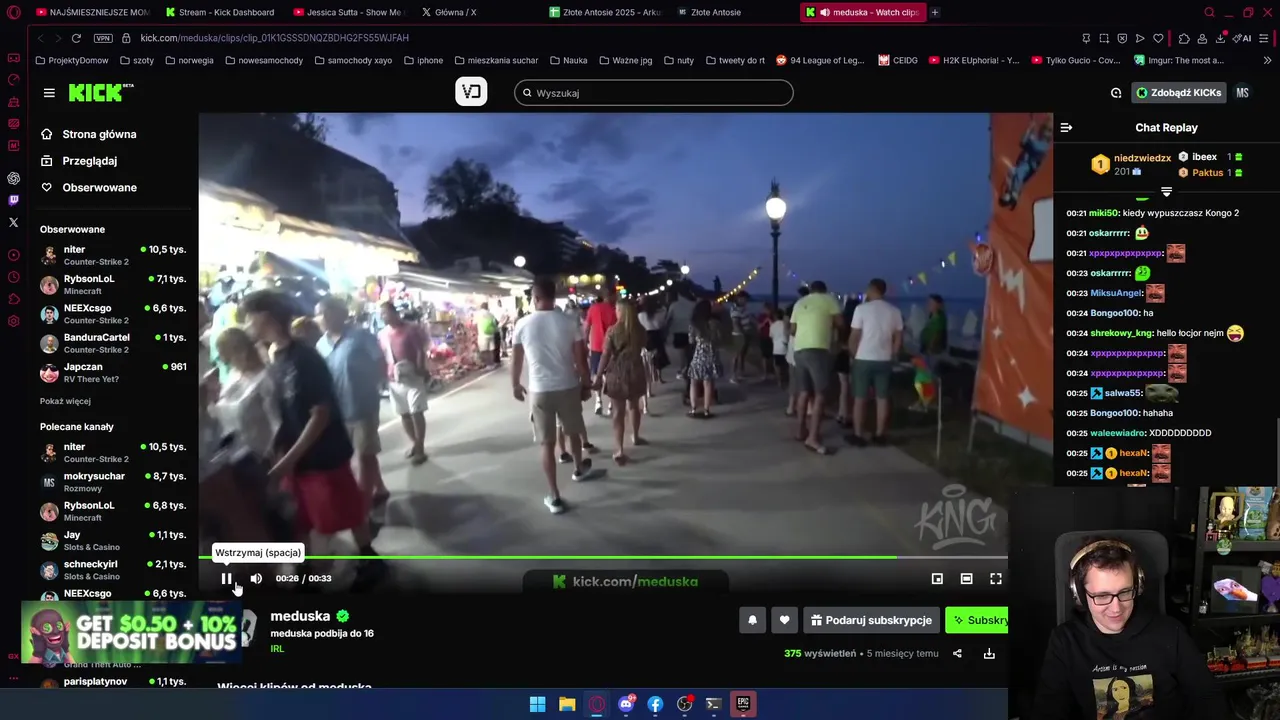Open the CEIDG bookmark
Image resolution: width=1280 pixels, height=720 pixels.
[x=898, y=60]
